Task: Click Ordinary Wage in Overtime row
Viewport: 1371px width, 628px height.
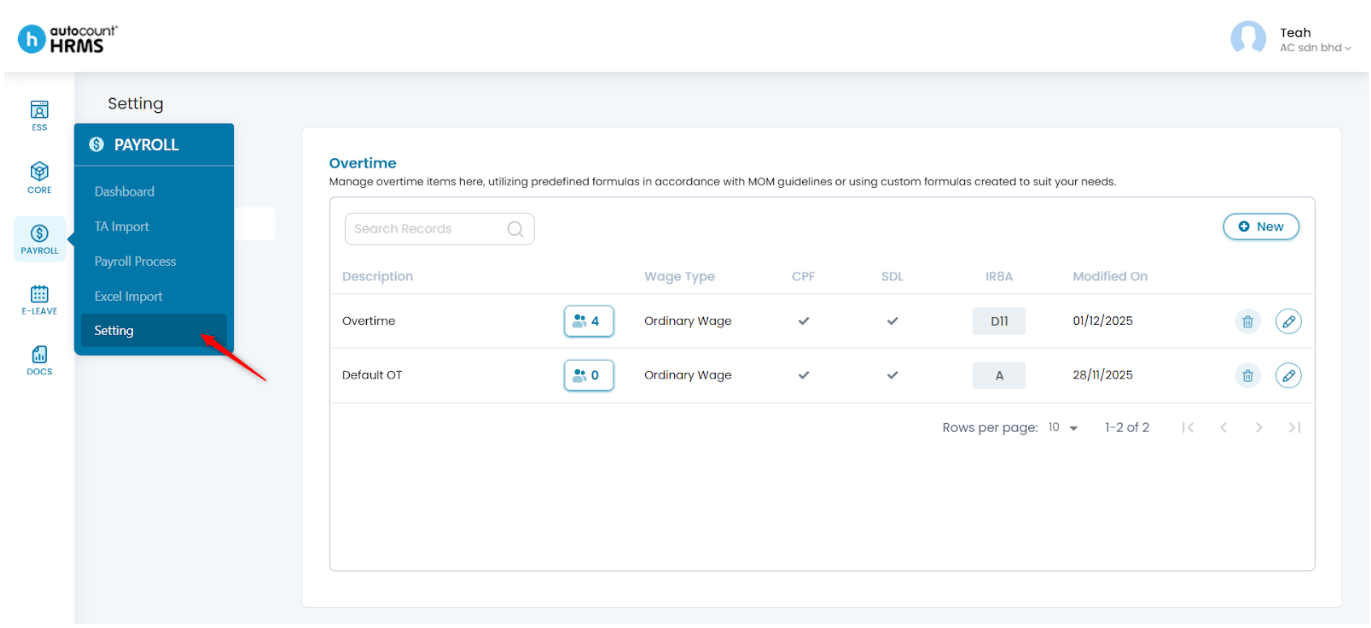Action: 688,321
